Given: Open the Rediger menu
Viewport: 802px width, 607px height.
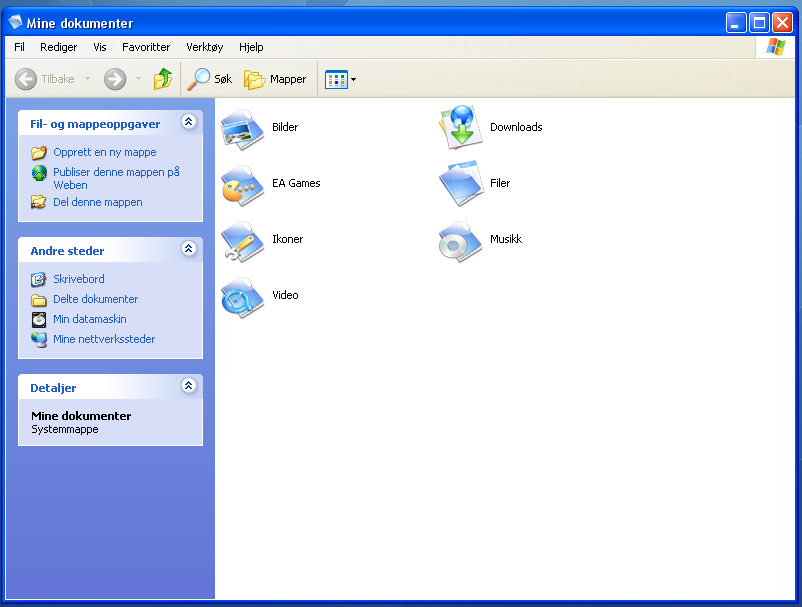Looking at the screenshot, I should [58, 47].
